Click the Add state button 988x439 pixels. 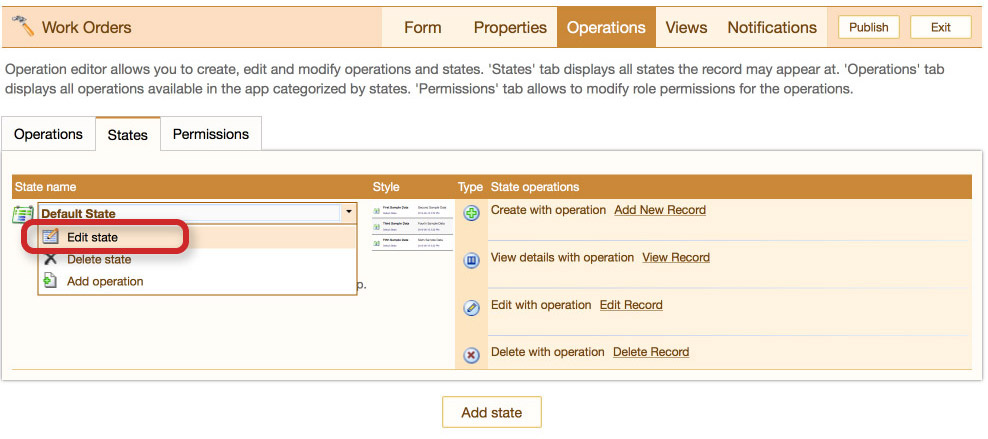(x=491, y=412)
